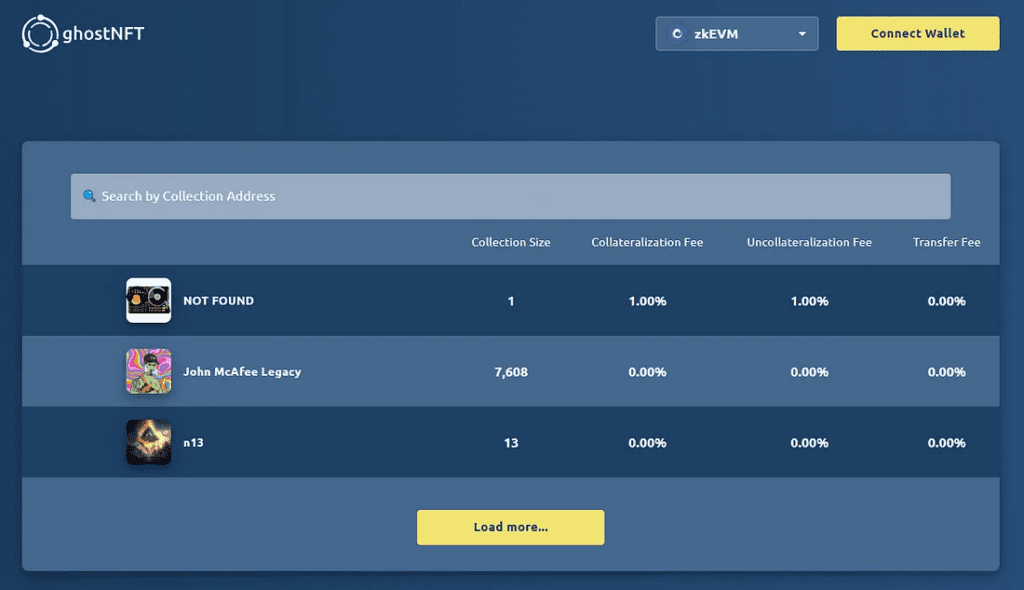Open the John McAfee Legacy collection image
This screenshot has width=1024, height=590.
(x=148, y=371)
